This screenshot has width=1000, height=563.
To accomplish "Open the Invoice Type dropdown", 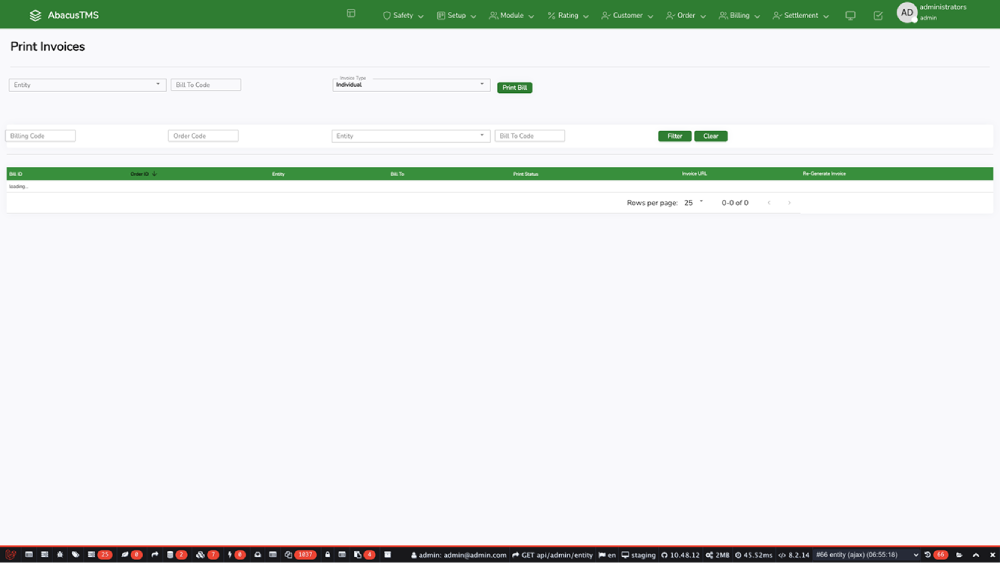I will pyautogui.click(x=411, y=85).
